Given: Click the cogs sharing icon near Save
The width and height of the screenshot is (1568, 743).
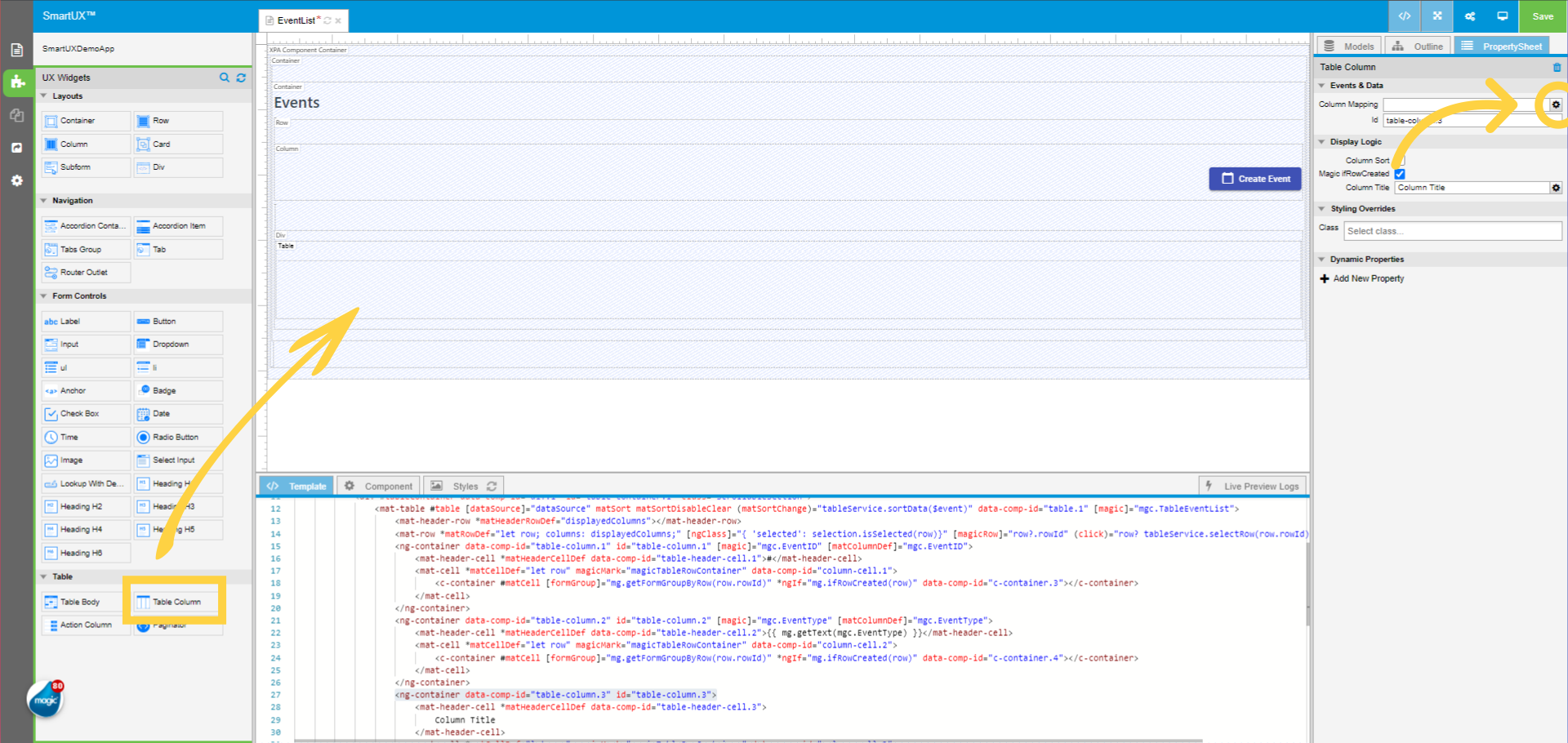Looking at the screenshot, I should tap(1469, 16).
